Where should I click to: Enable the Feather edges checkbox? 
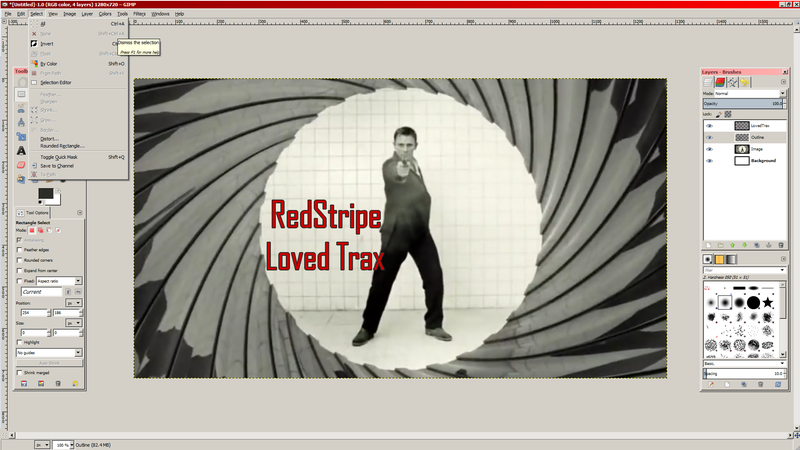click(x=20, y=250)
